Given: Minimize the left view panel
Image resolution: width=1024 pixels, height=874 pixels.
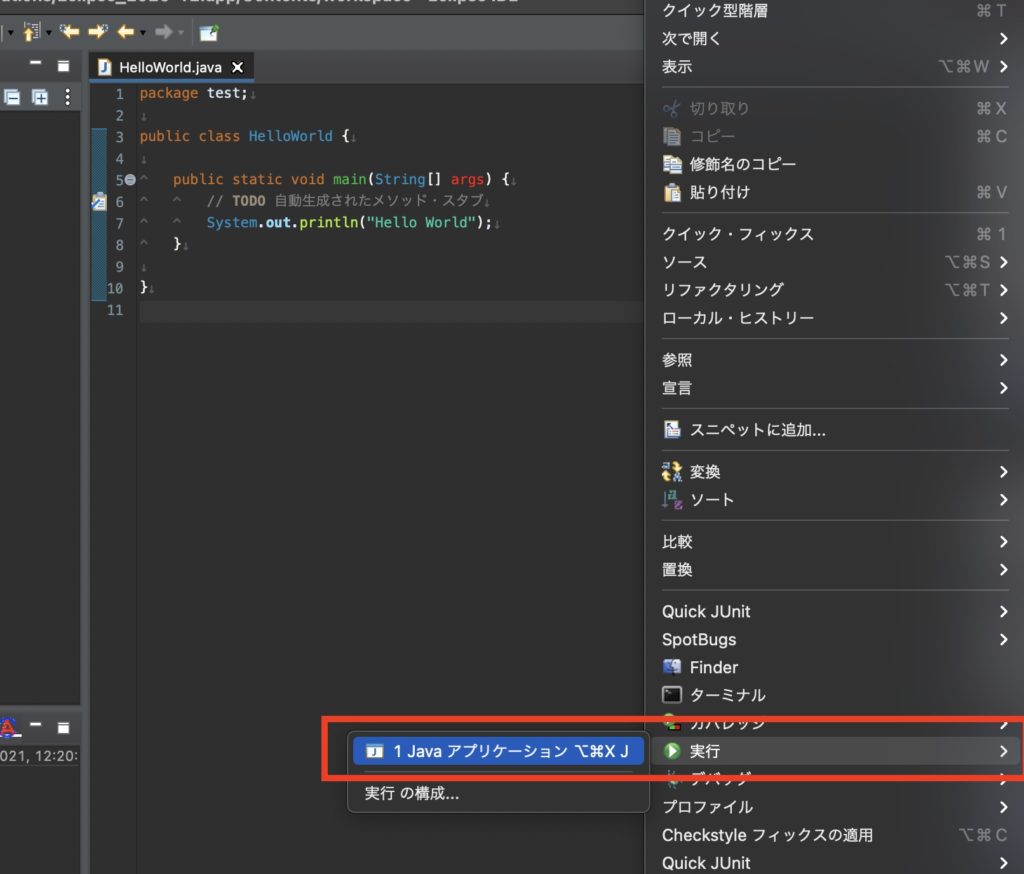Looking at the screenshot, I should (x=35, y=63).
